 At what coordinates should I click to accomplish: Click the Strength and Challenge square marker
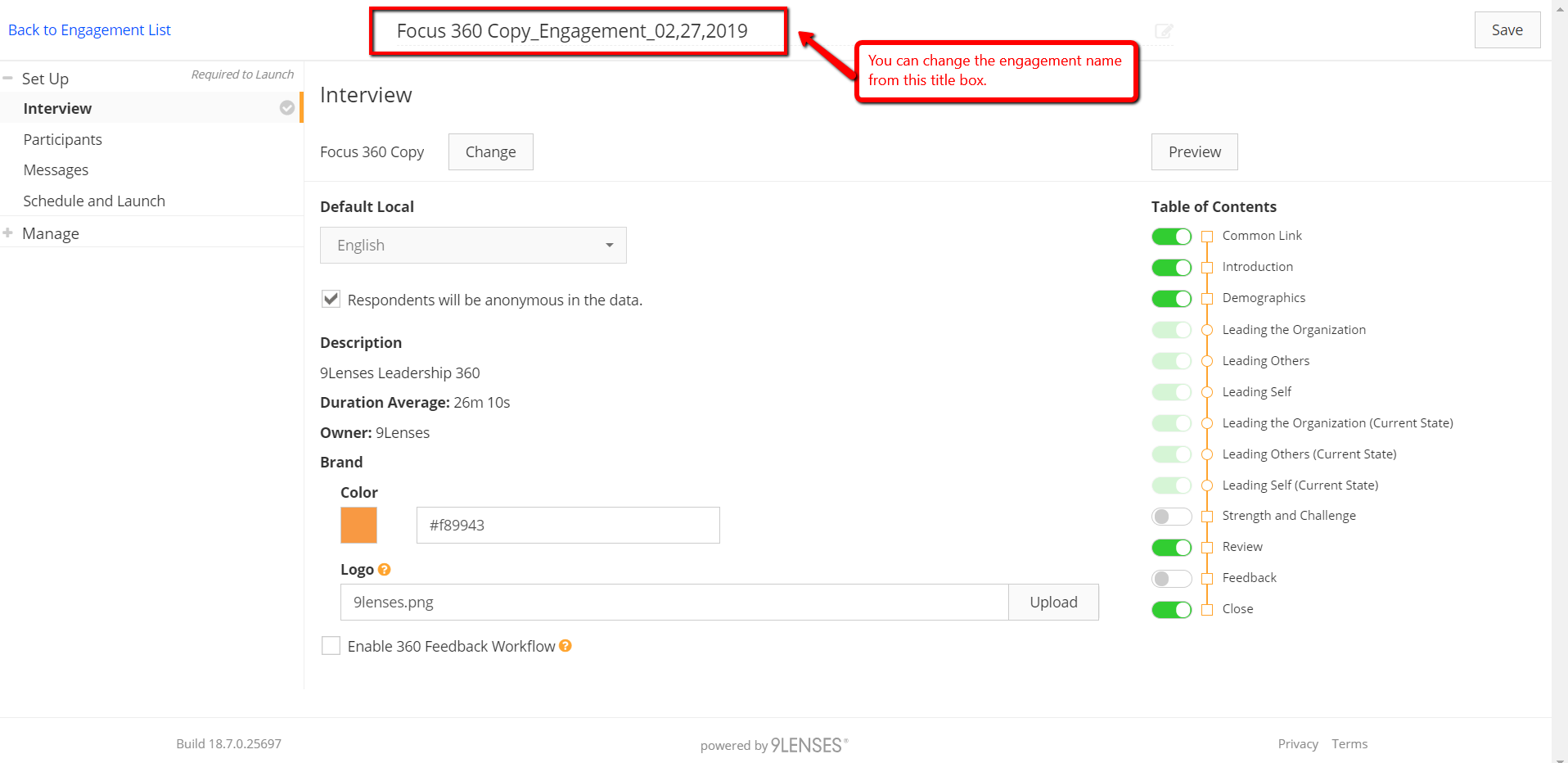pyautogui.click(x=1207, y=517)
